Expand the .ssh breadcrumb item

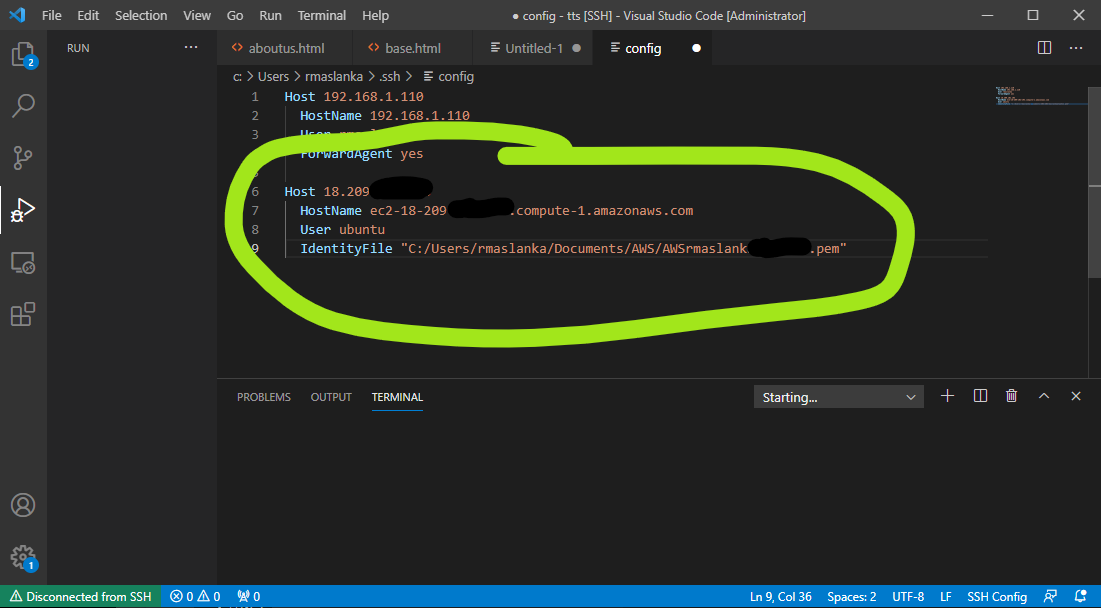coord(389,76)
